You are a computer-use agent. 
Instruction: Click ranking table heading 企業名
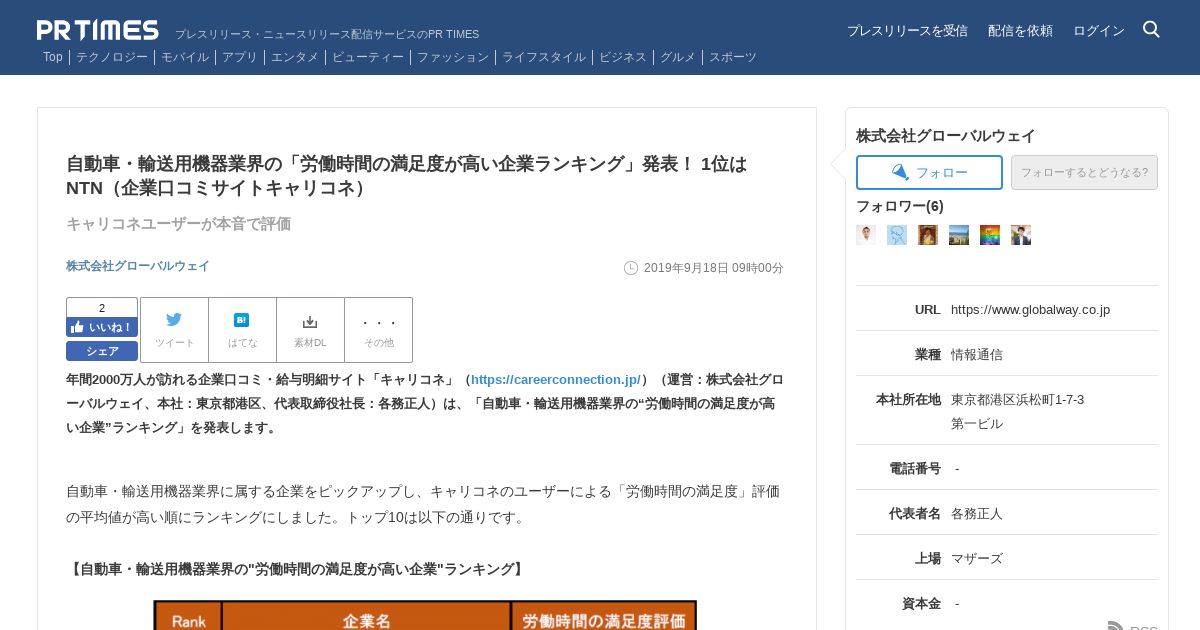click(x=366, y=621)
